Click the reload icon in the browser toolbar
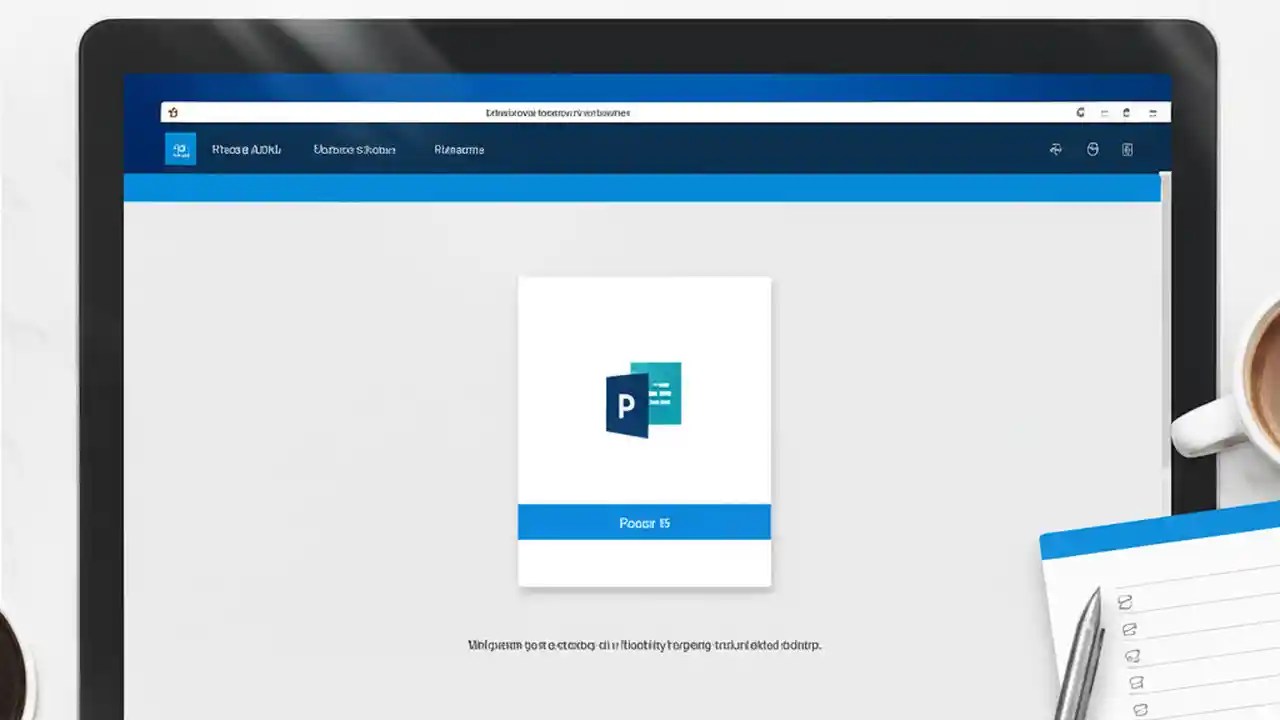 coord(1078,112)
